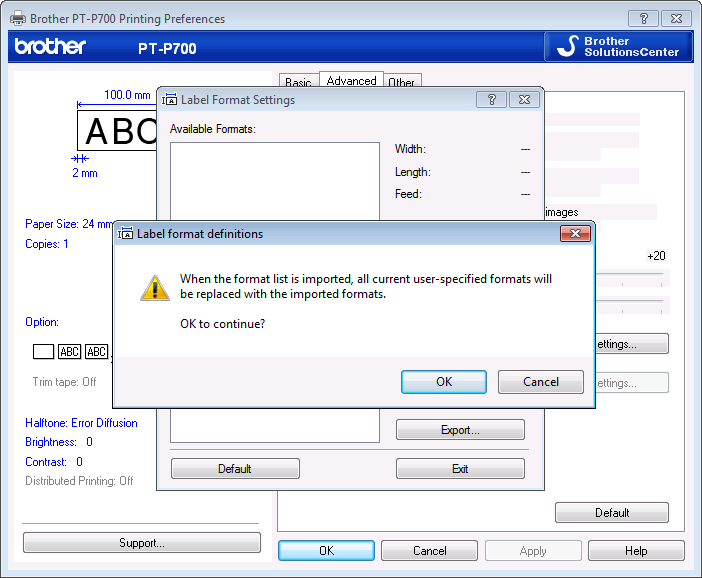The width and height of the screenshot is (702, 578).
Task: Click Exit in Label Format Settings
Action: 460,469
